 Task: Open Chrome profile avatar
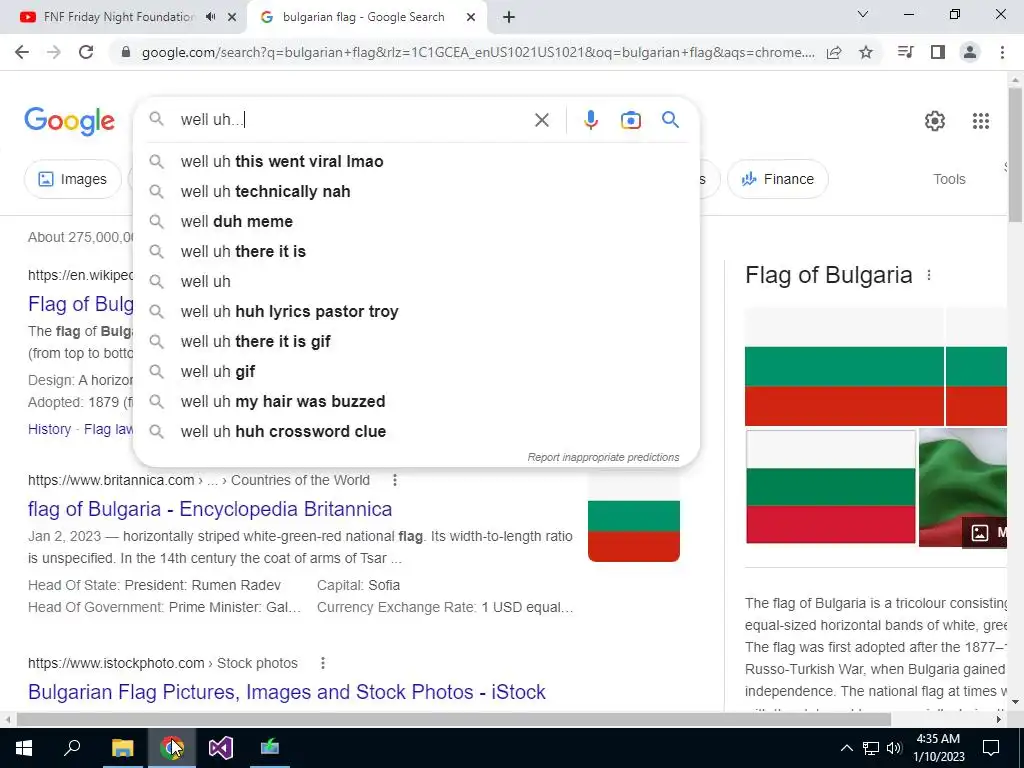click(x=970, y=52)
